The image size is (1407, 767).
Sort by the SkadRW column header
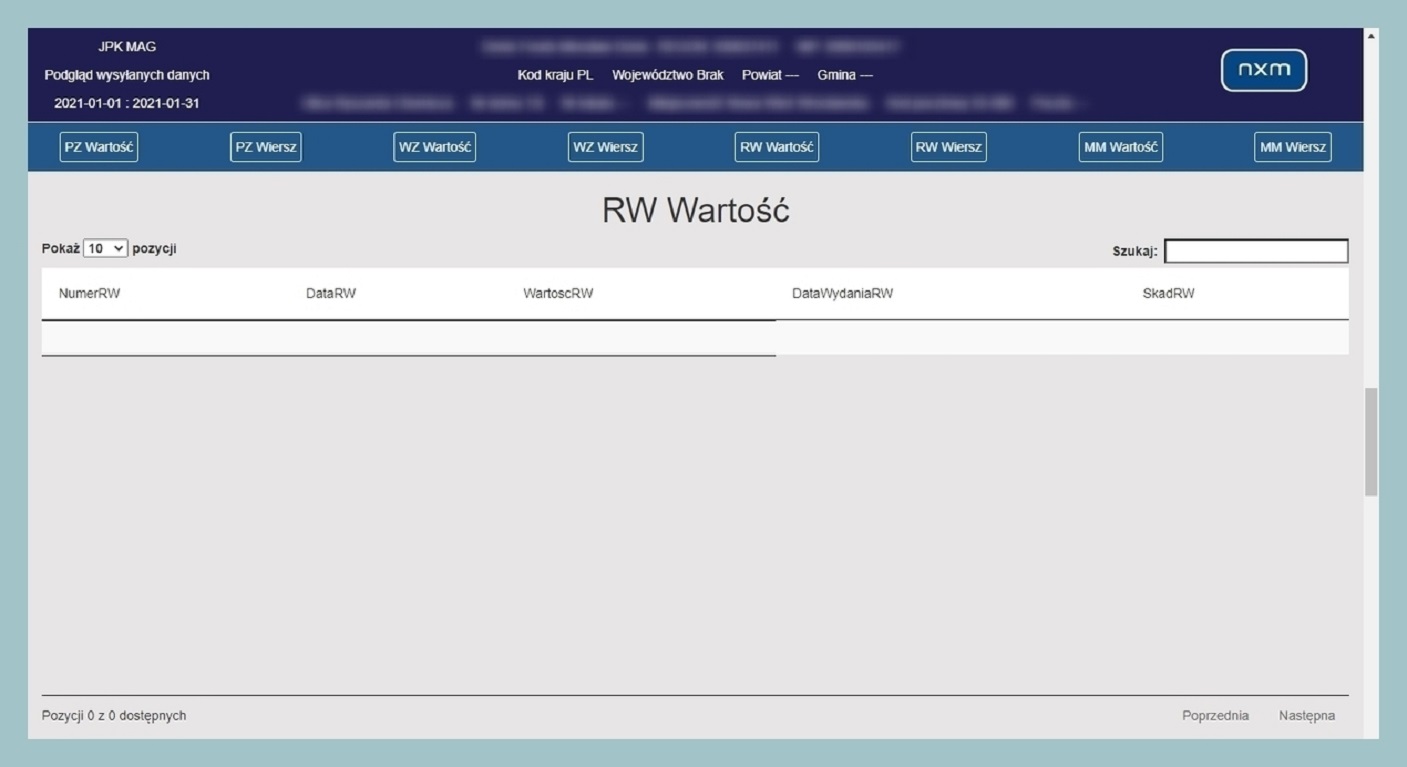point(1168,294)
